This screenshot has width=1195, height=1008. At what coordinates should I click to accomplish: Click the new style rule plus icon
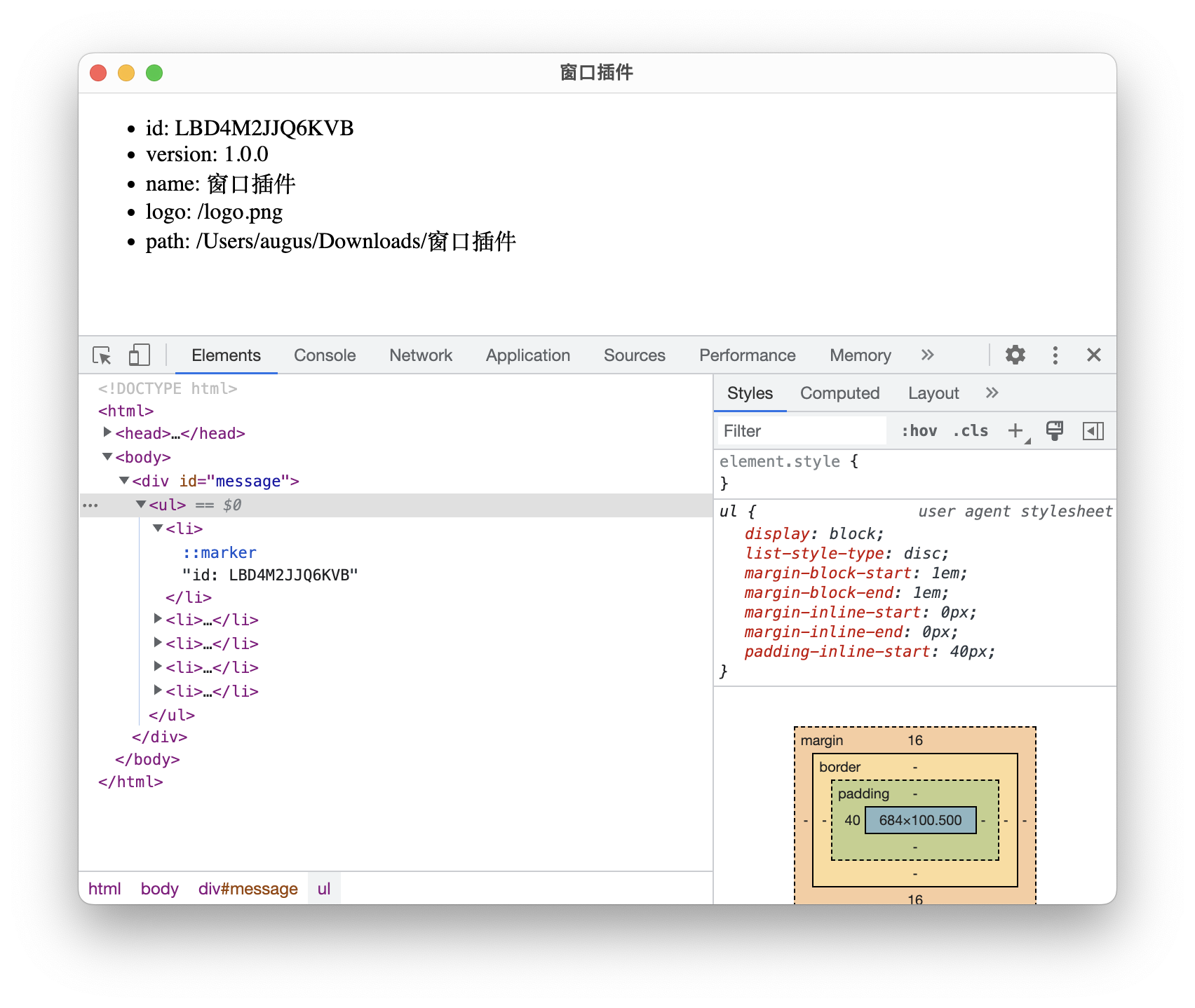coord(1015,431)
